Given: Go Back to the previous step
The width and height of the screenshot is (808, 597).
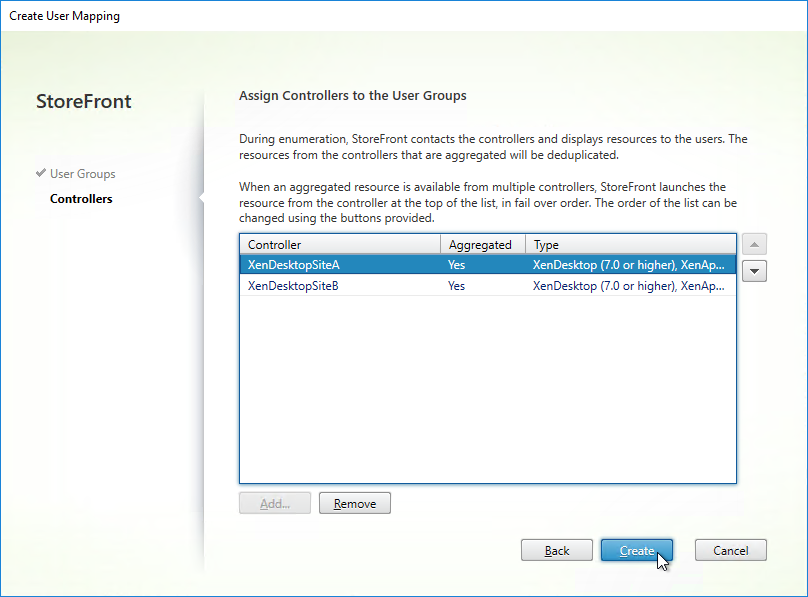Looking at the screenshot, I should tap(557, 550).
